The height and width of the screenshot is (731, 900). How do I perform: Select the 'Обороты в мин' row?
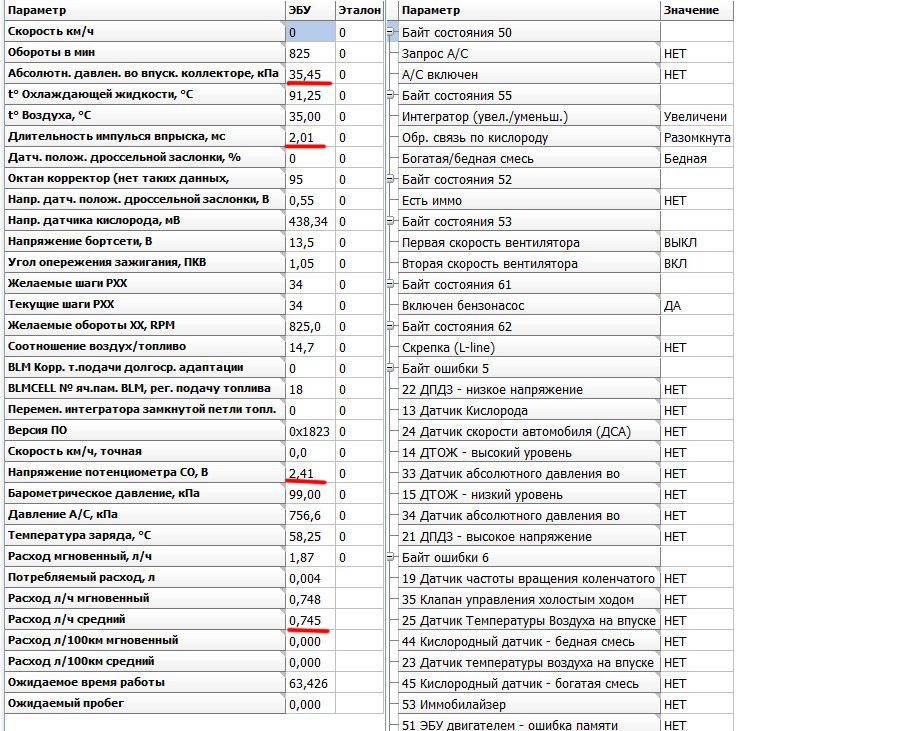tap(145, 53)
